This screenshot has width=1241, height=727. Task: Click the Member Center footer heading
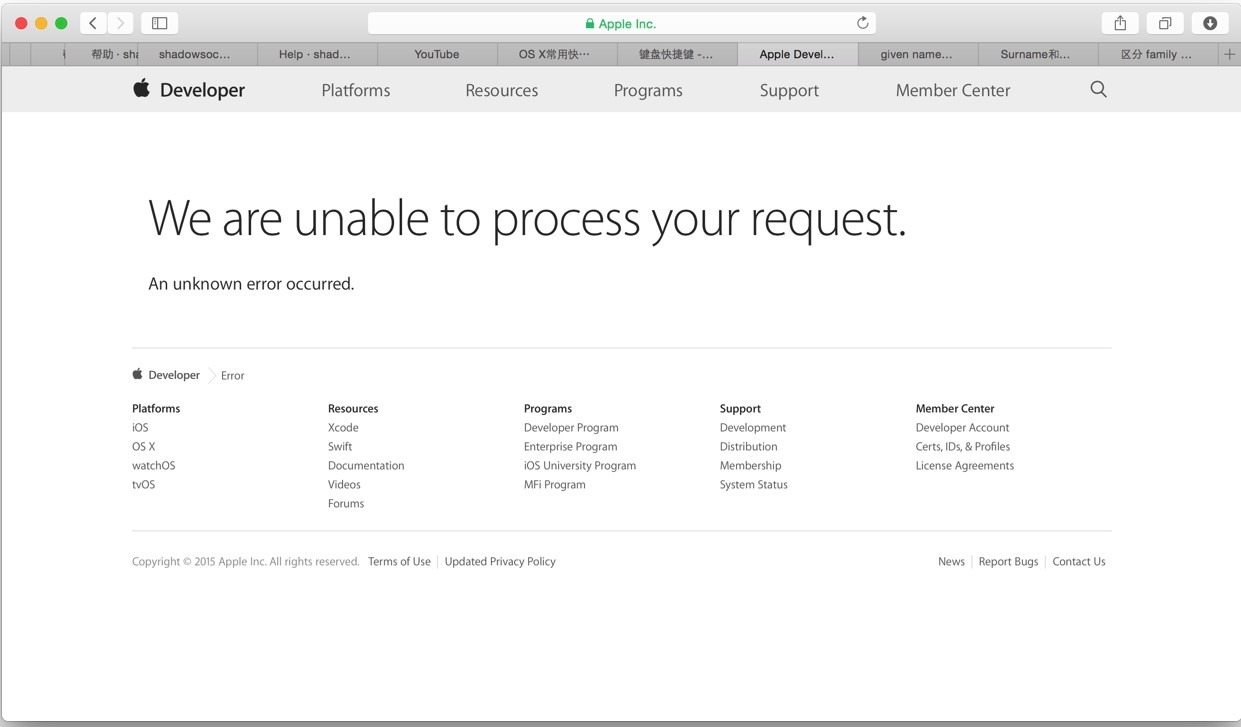(955, 409)
